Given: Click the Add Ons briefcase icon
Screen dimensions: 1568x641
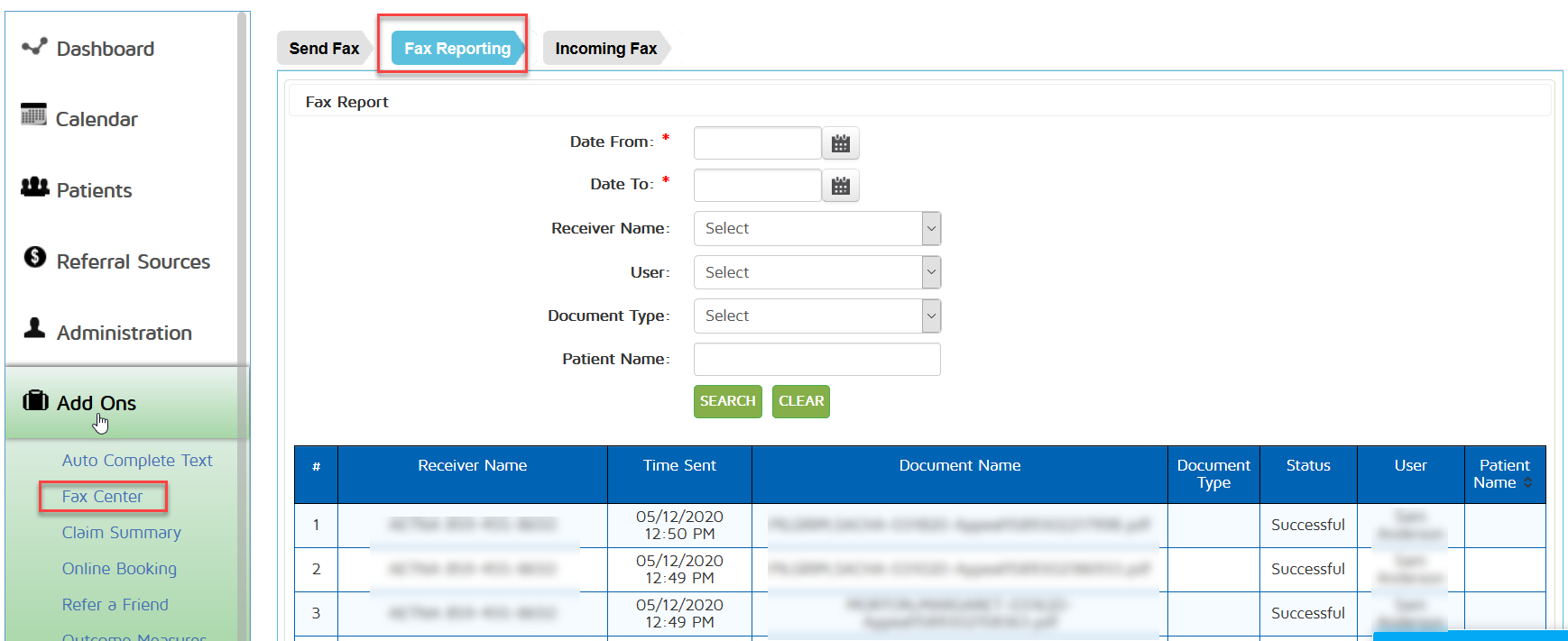Looking at the screenshot, I should 35,400.
